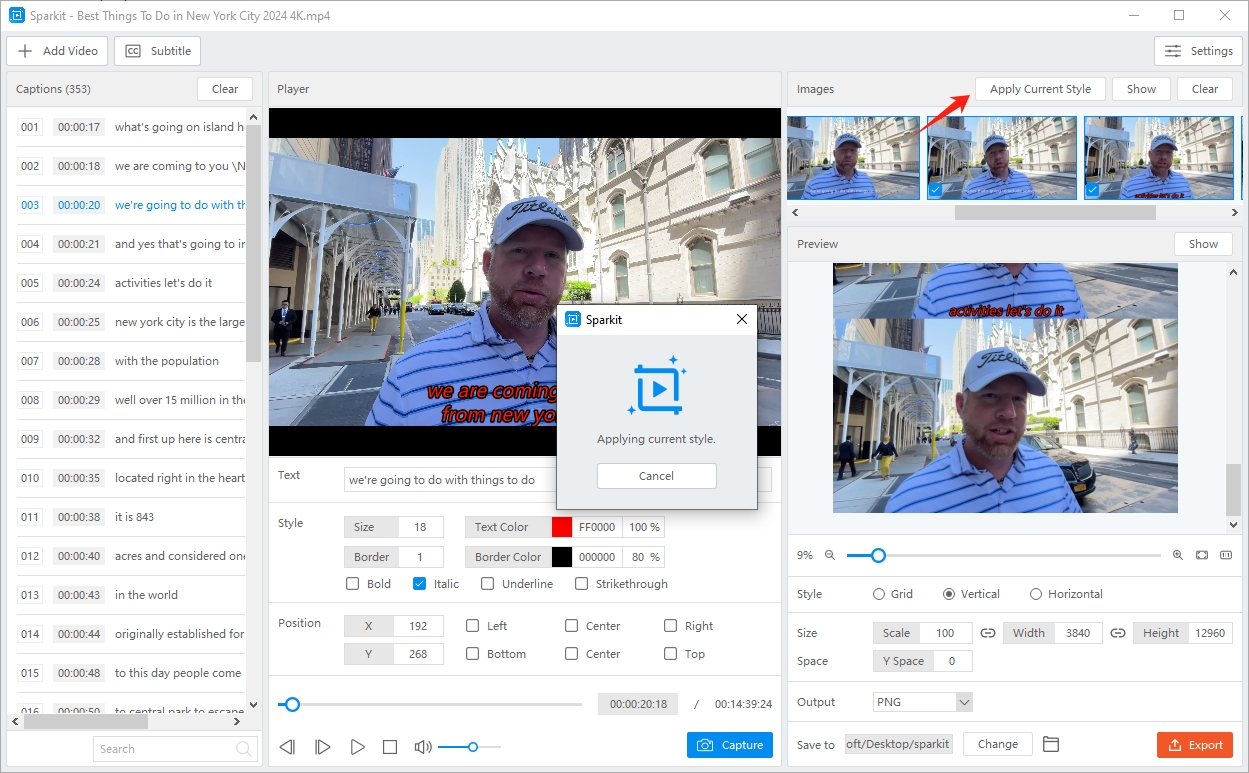Click the fit-to-window preview icon
This screenshot has height=773, width=1249.
pyautogui.click(x=1201, y=555)
